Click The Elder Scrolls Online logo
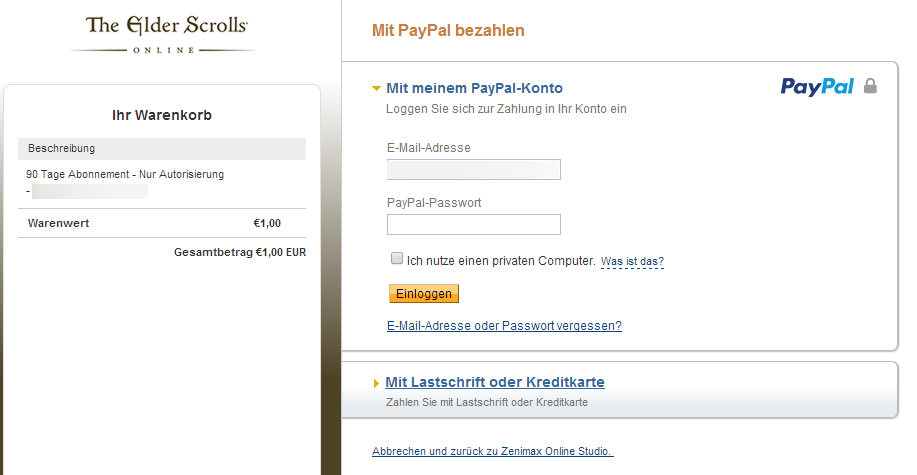 coord(163,35)
